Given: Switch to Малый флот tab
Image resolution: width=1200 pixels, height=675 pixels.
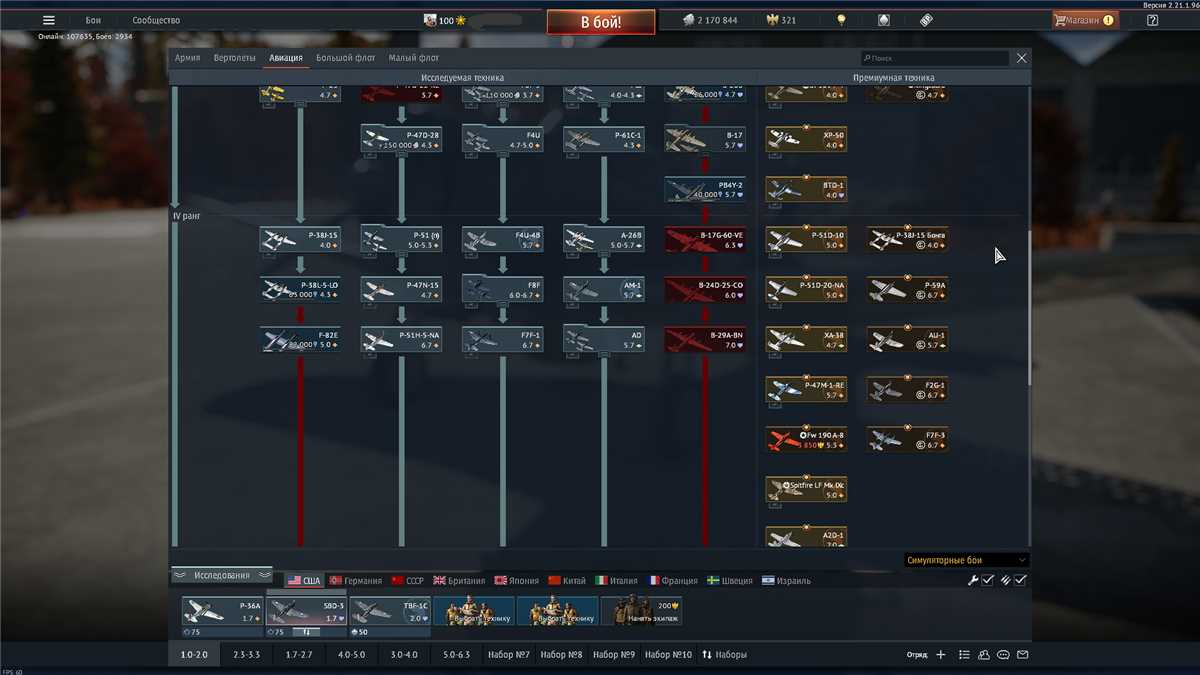Looking at the screenshot, I should [x=414, y=58].
